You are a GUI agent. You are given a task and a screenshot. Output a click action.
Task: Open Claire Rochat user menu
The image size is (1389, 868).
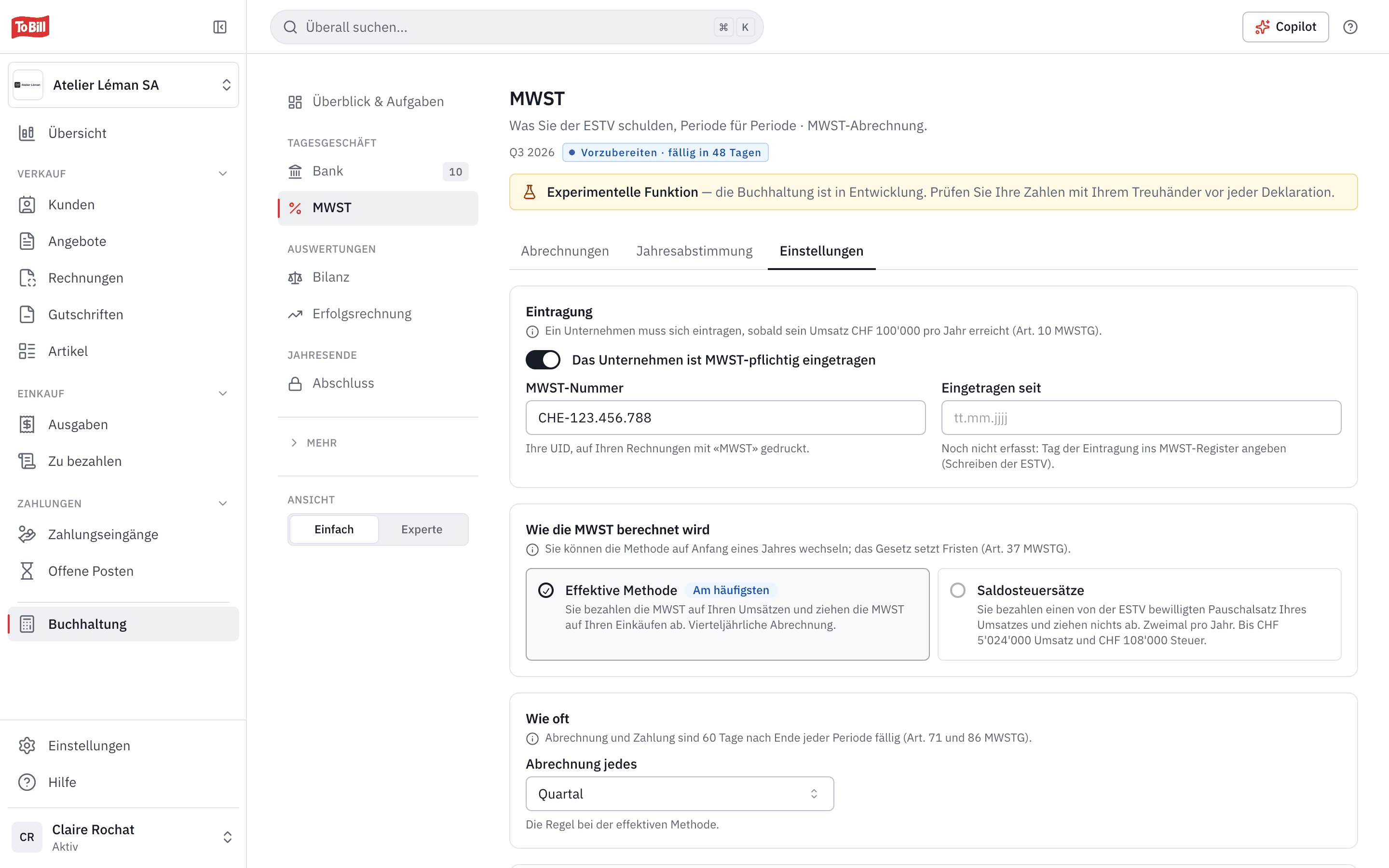coord(123,837)
